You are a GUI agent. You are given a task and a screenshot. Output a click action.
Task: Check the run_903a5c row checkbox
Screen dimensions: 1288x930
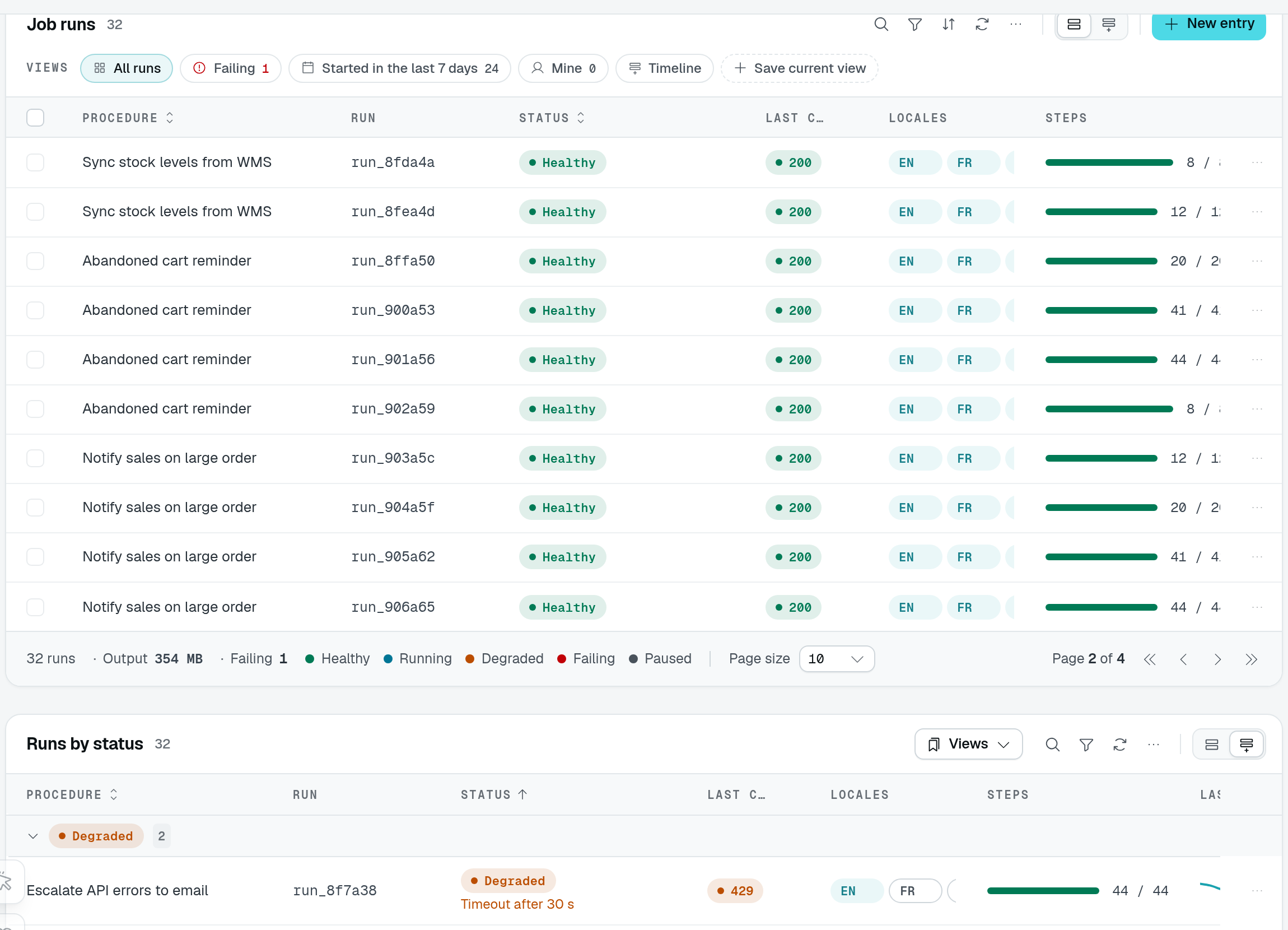point(35,458)
